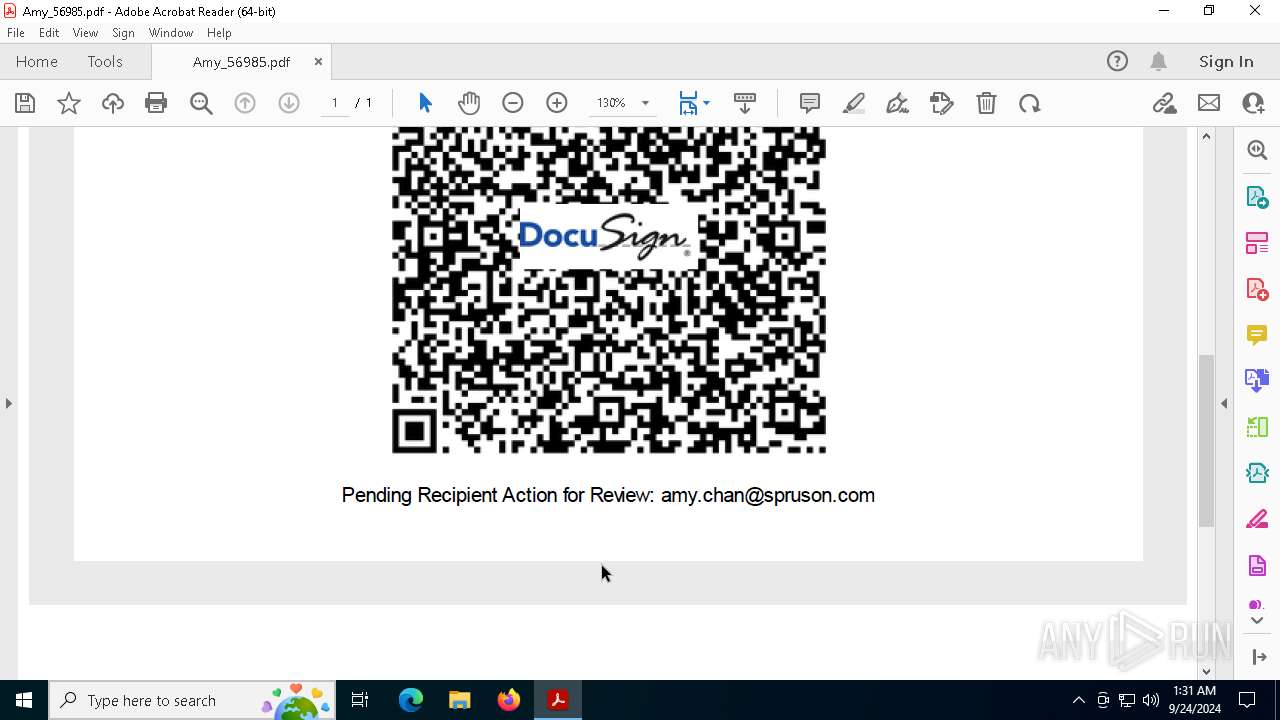Click the upload to cloud icon
Image resolution: width=1280 pixels, height=720 pixels.
click(113, 103)
